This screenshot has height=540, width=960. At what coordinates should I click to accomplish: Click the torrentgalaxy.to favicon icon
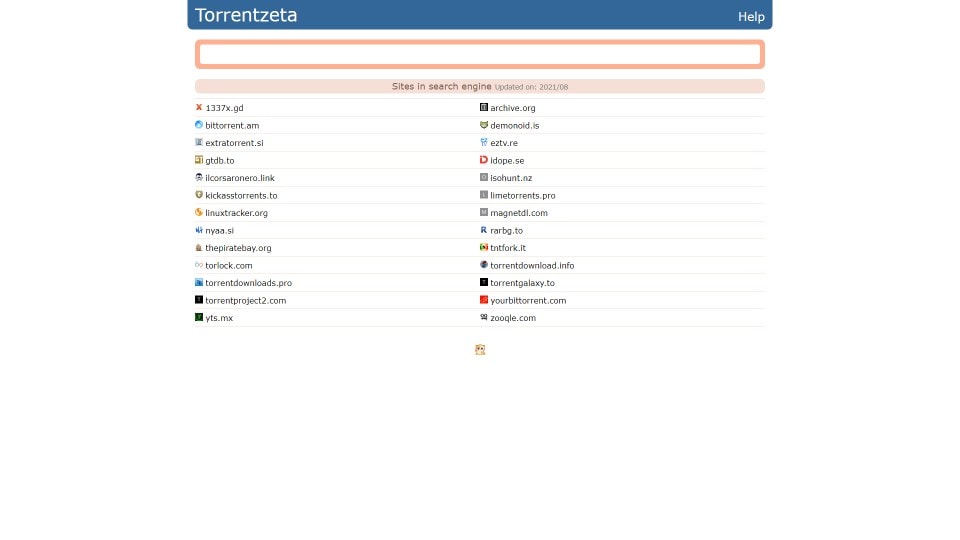click(484, 282)
